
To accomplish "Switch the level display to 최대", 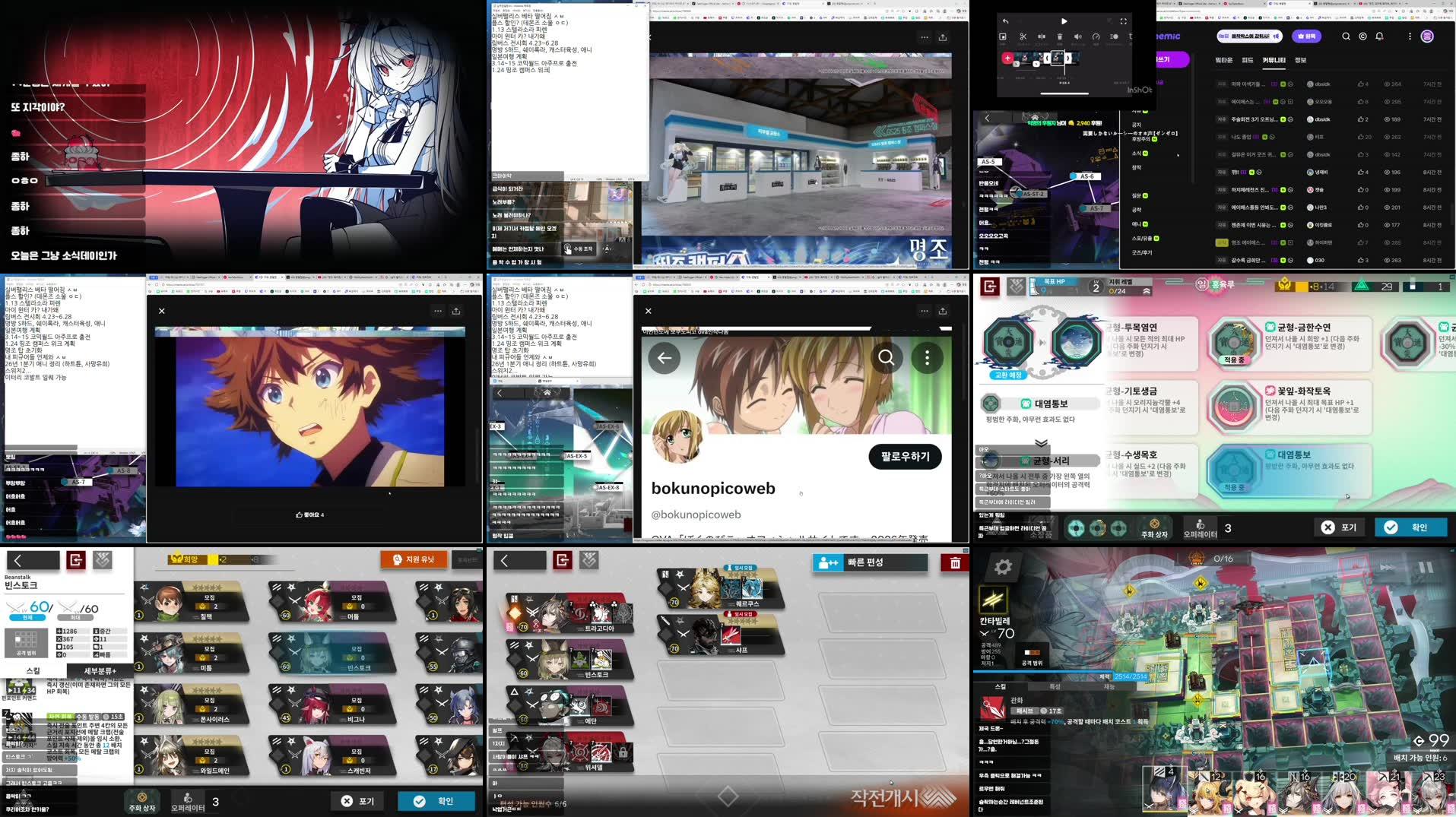I will click(75, 617).
